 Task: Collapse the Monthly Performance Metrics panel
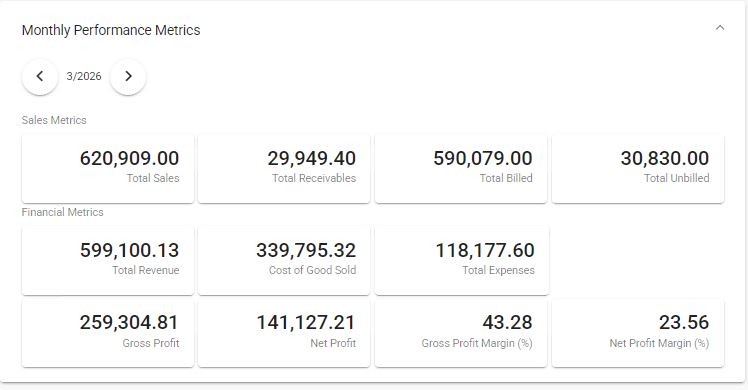pyautogui.click(x=720, y=28)
